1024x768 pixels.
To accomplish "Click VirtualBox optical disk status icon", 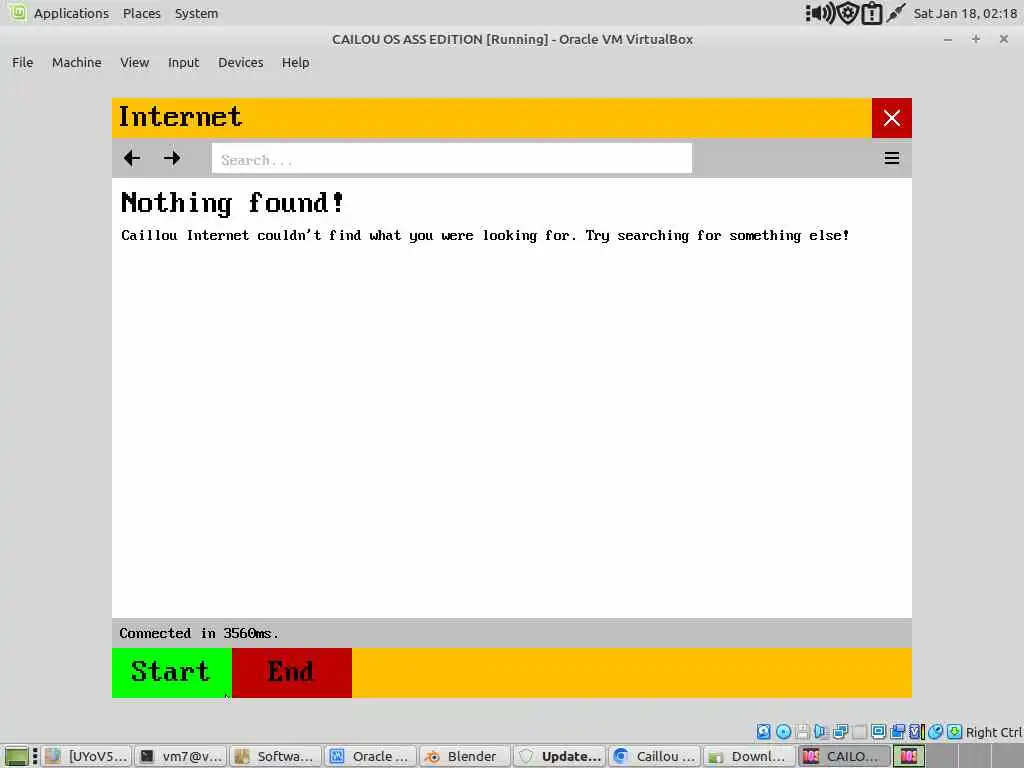I will click(784, 731).
